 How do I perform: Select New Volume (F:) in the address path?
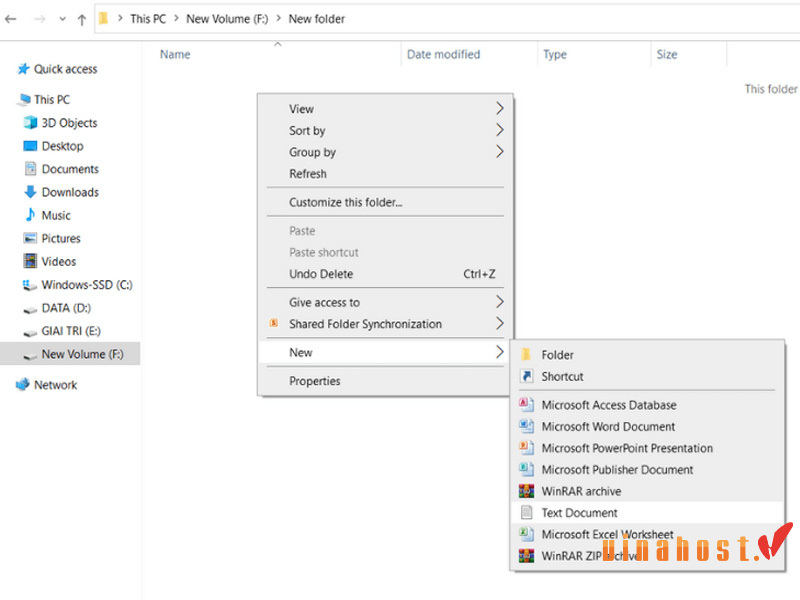pyautogui.click(x=227, y=19)
